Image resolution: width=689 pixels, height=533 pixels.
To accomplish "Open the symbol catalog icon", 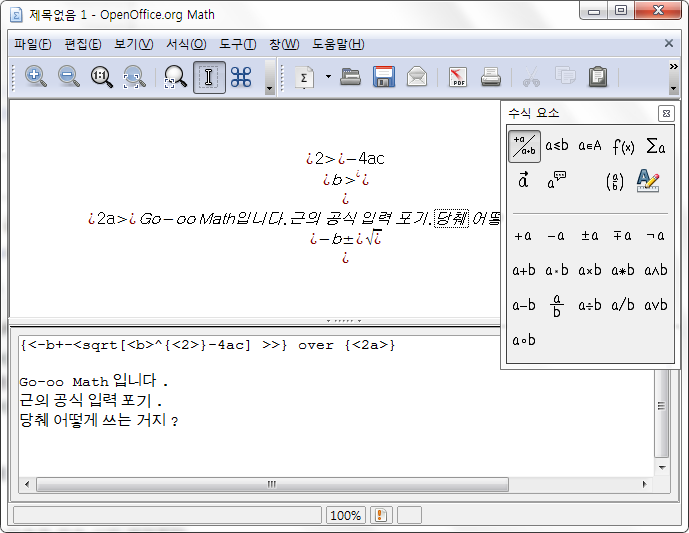I will point(241,77).
